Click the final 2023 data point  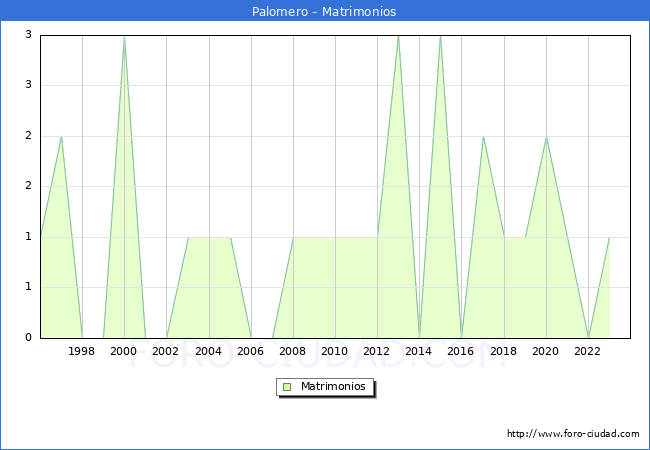coord(609,237)
